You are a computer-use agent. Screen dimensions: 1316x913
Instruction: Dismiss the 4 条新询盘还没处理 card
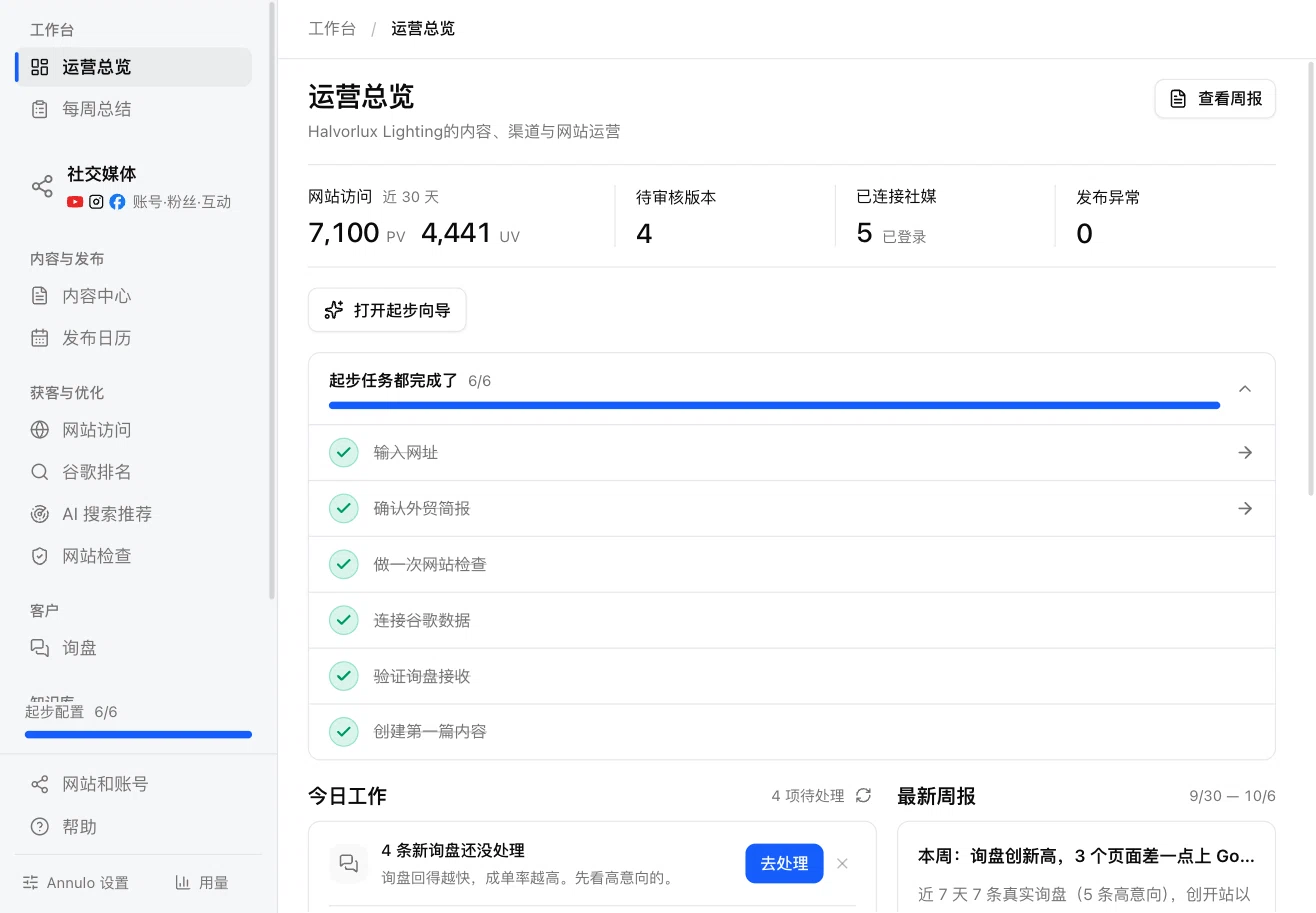click(842, 864)
